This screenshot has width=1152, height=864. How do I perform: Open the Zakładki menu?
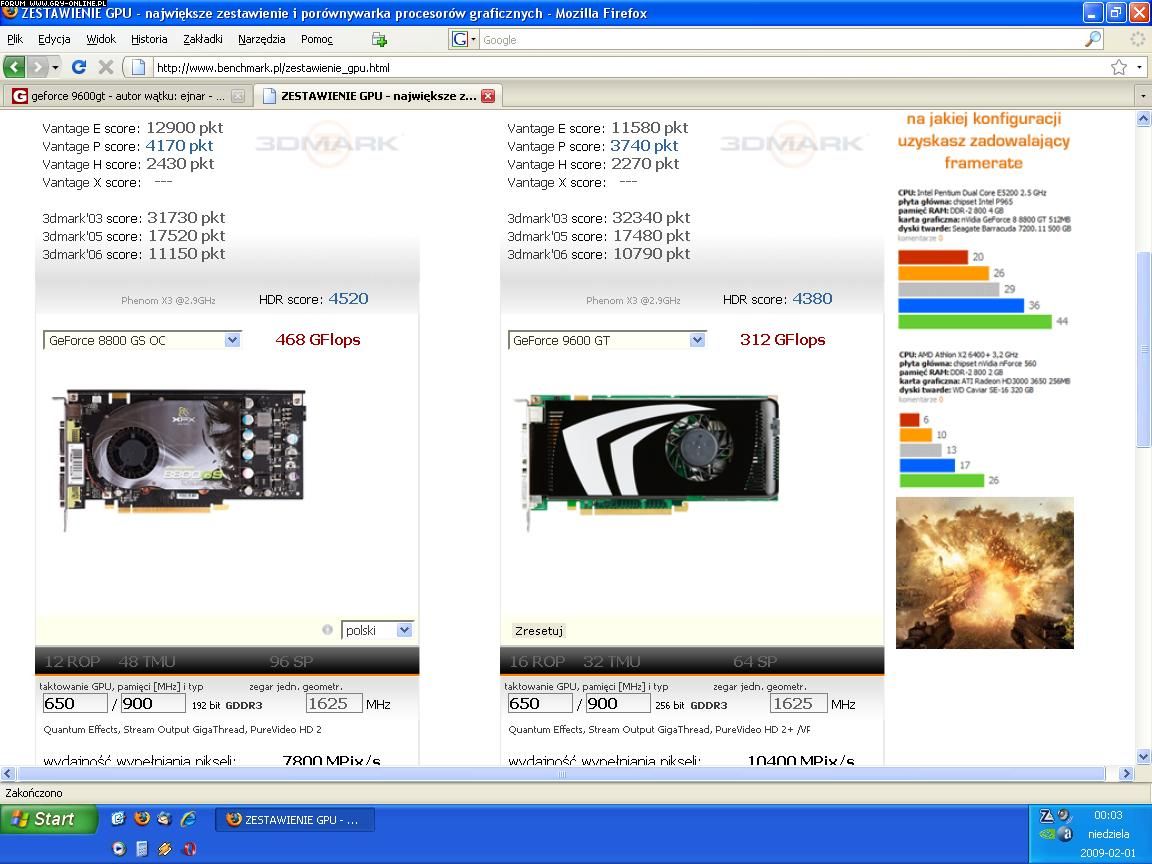203,39
